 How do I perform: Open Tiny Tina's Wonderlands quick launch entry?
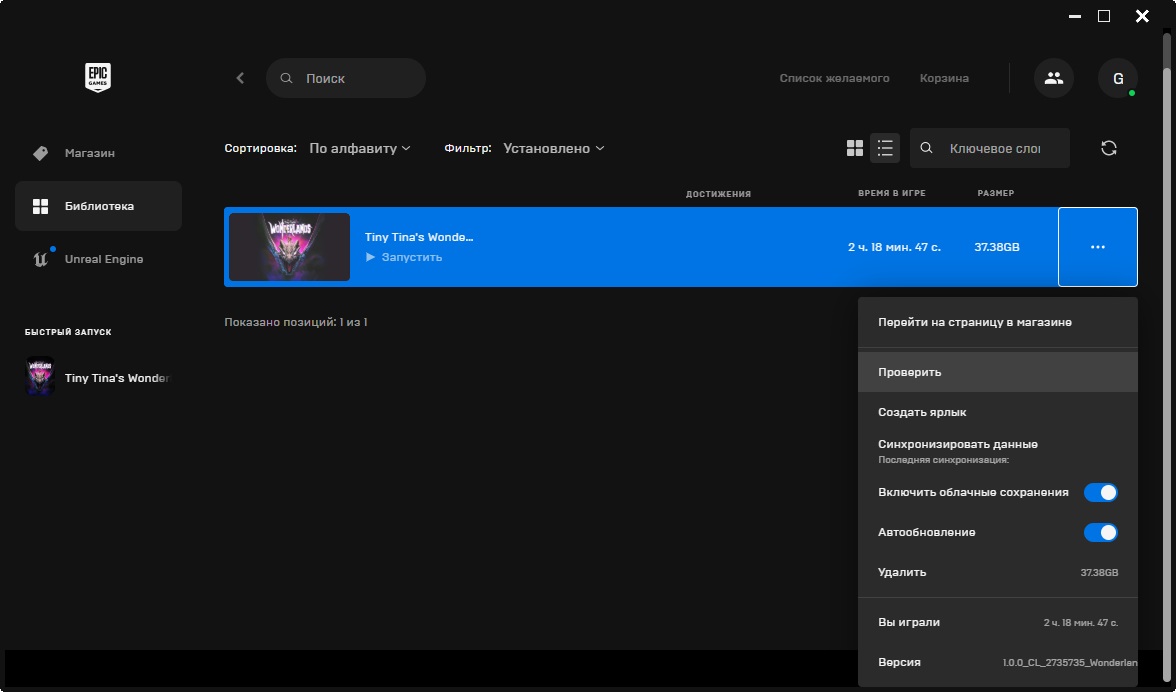[x=98, y=377]
